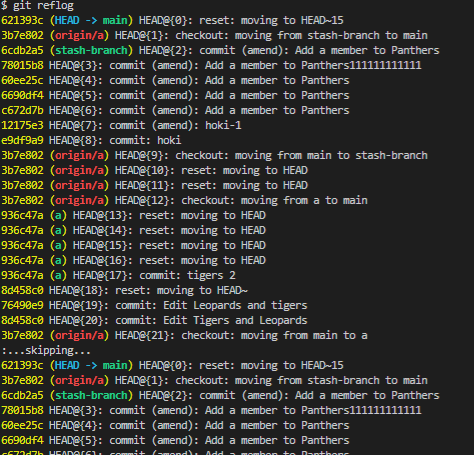Click the (a) branch label in HEAD@{13} row
The image size is (474, 455).
click(x=58, y=215)
